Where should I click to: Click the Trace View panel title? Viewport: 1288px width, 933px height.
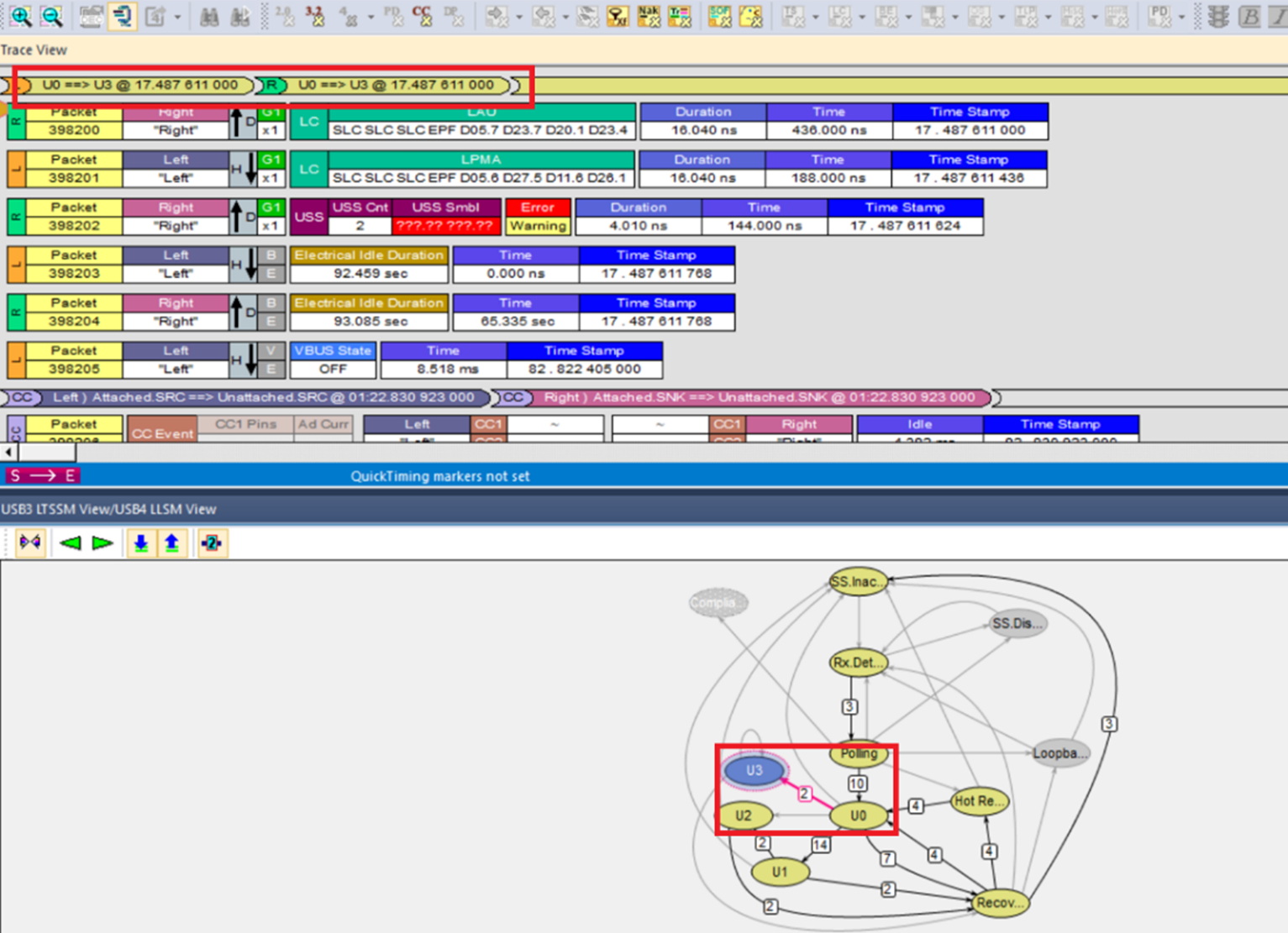tap(34, 50)
